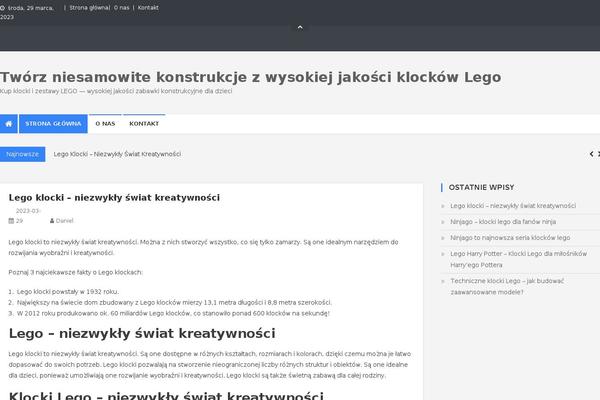Click the Najnowsze label button
The width and height of the screenshot is (600, 400).
pos(23,154)
